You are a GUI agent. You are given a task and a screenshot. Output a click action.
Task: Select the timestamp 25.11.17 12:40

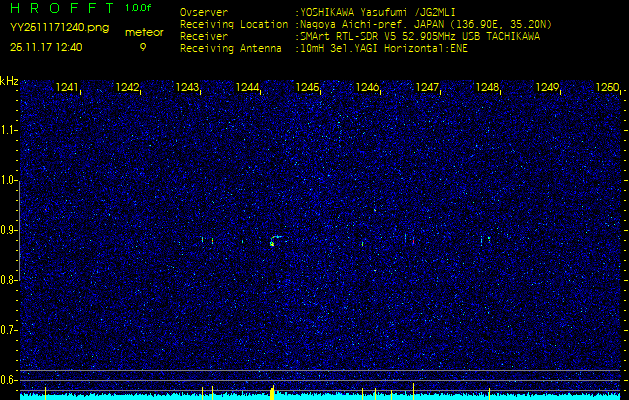coord(46,47)
